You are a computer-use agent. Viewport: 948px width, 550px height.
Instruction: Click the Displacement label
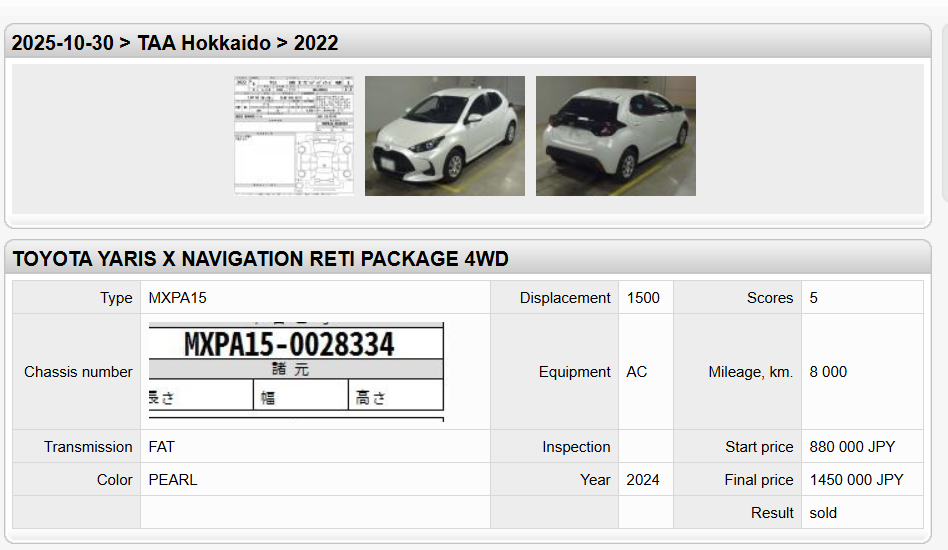(565, 297)
